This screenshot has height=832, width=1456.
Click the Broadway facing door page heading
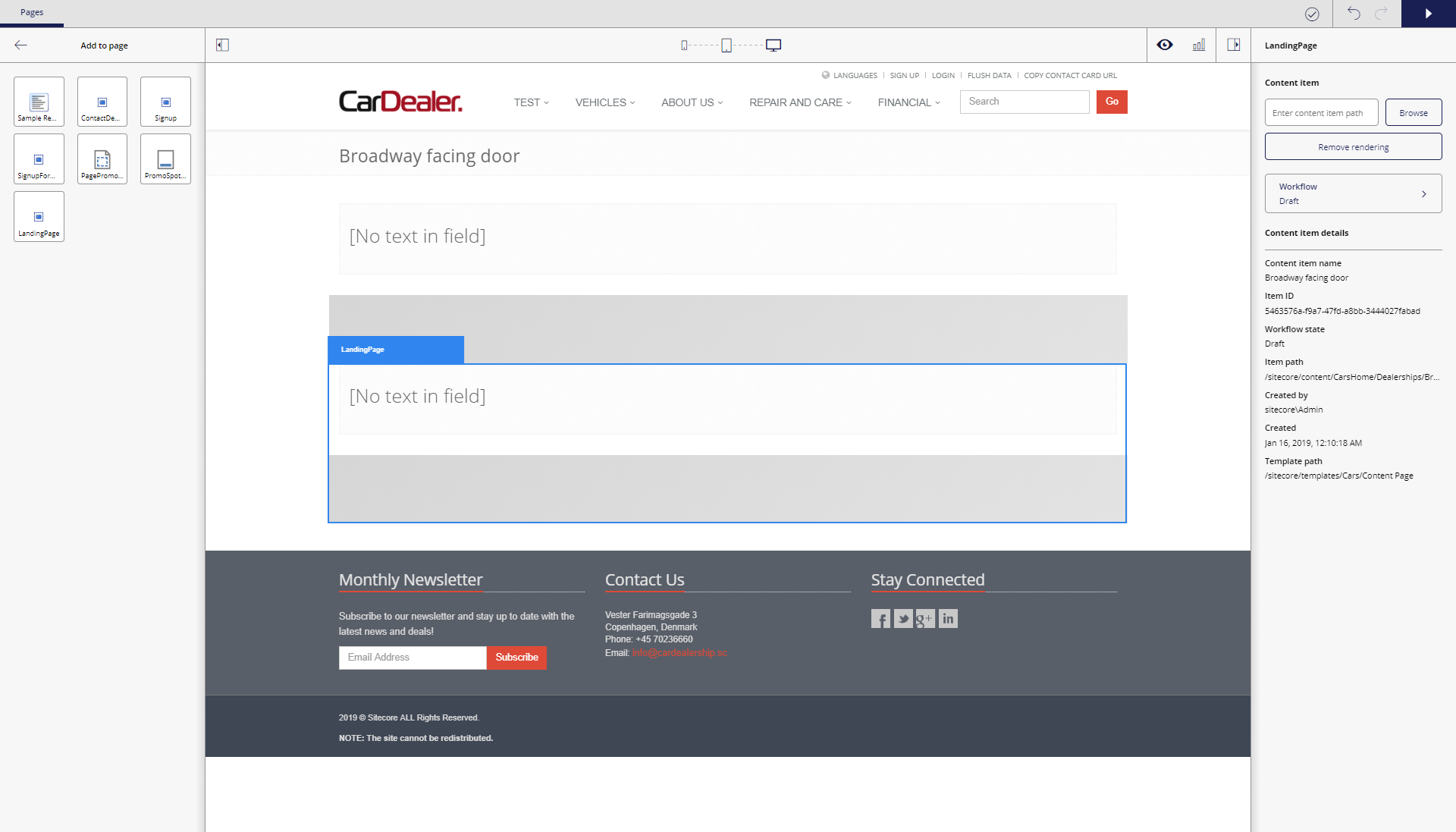pyautogui.click(x=429, y=156)
